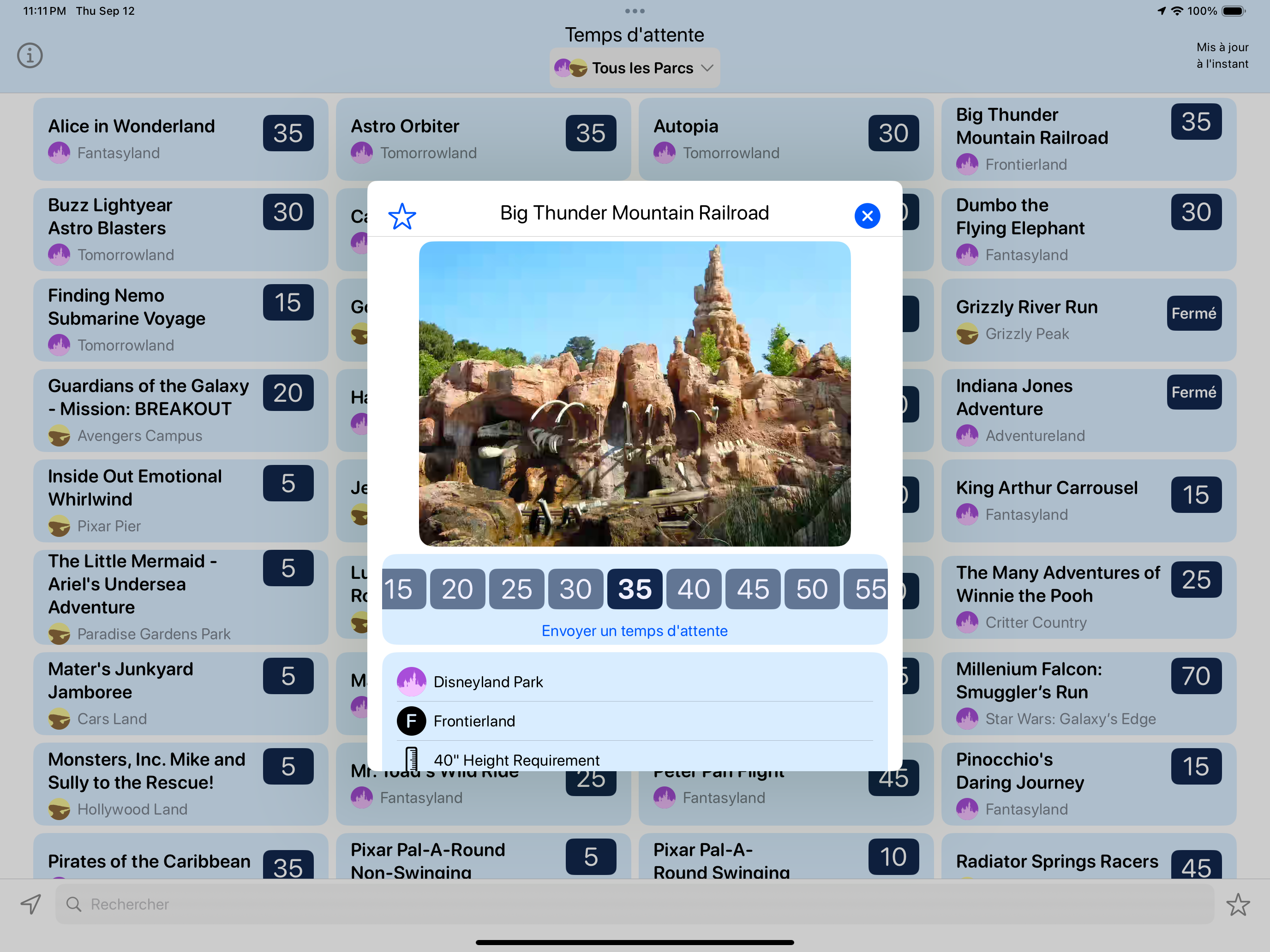Tap the battery indicator in status bar

(1233, 11)
